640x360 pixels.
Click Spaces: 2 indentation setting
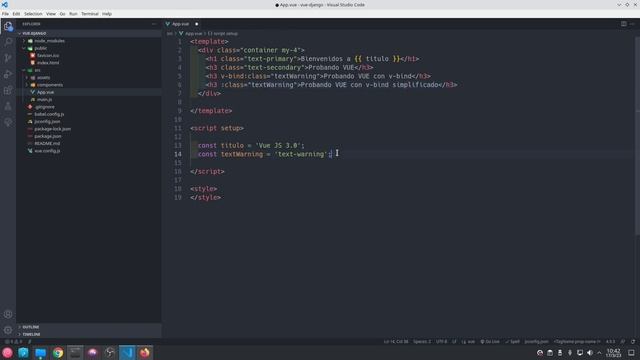[422, 342]
